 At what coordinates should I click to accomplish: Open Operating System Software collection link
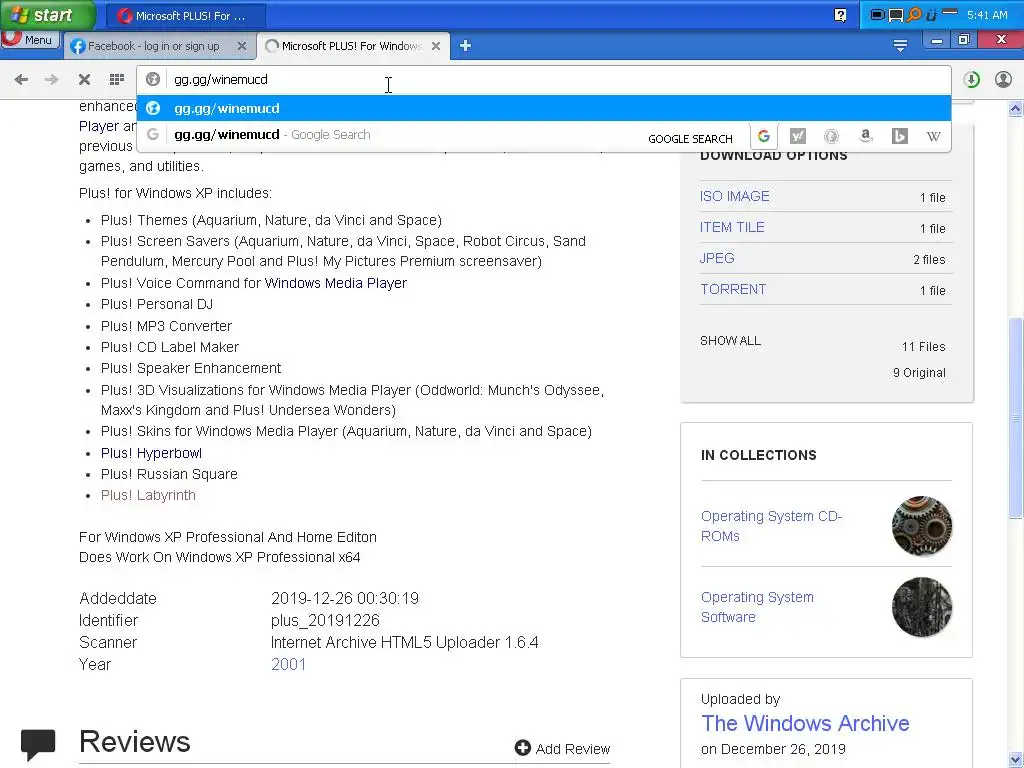pos(757,607)
